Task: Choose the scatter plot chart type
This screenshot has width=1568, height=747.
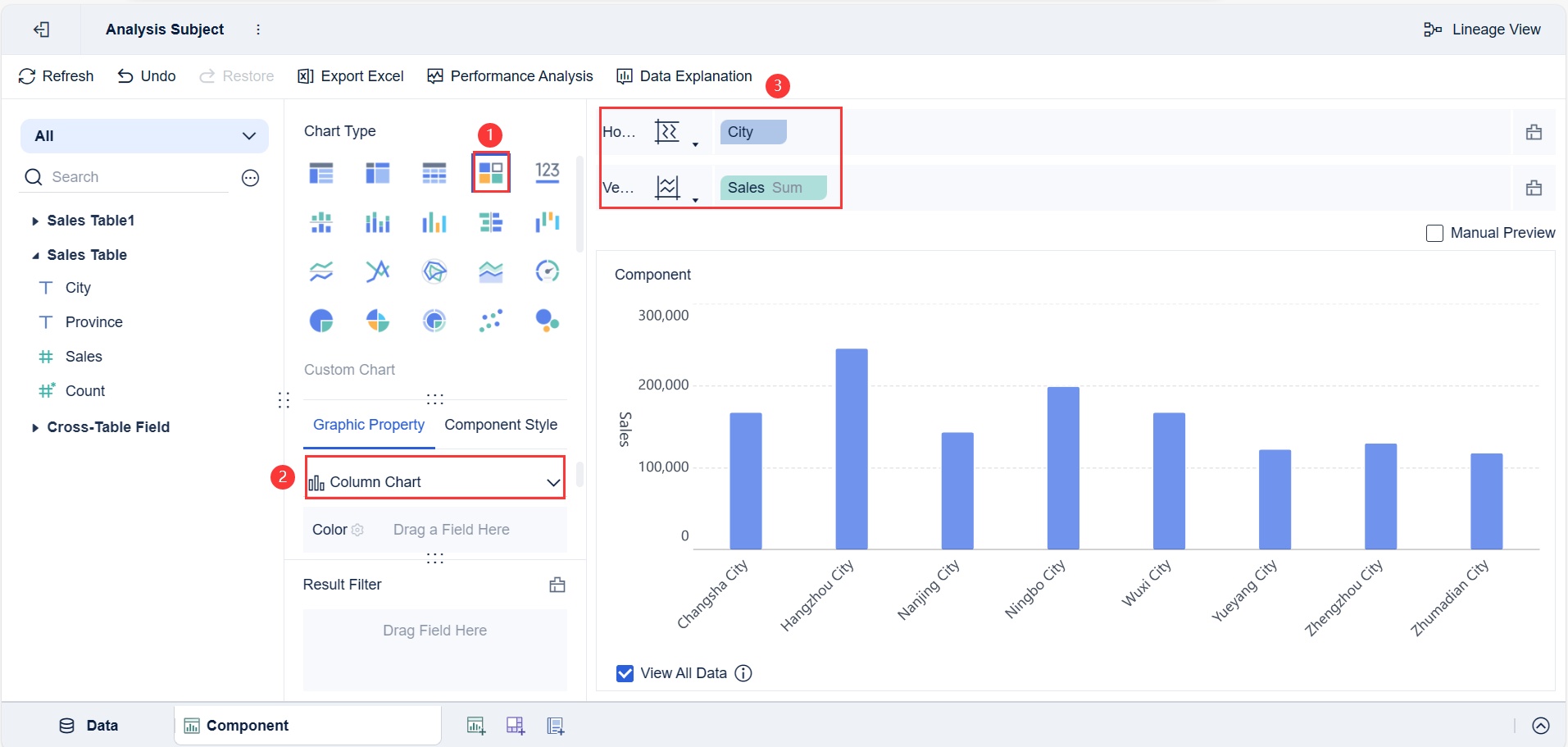Action: point(490,321)
